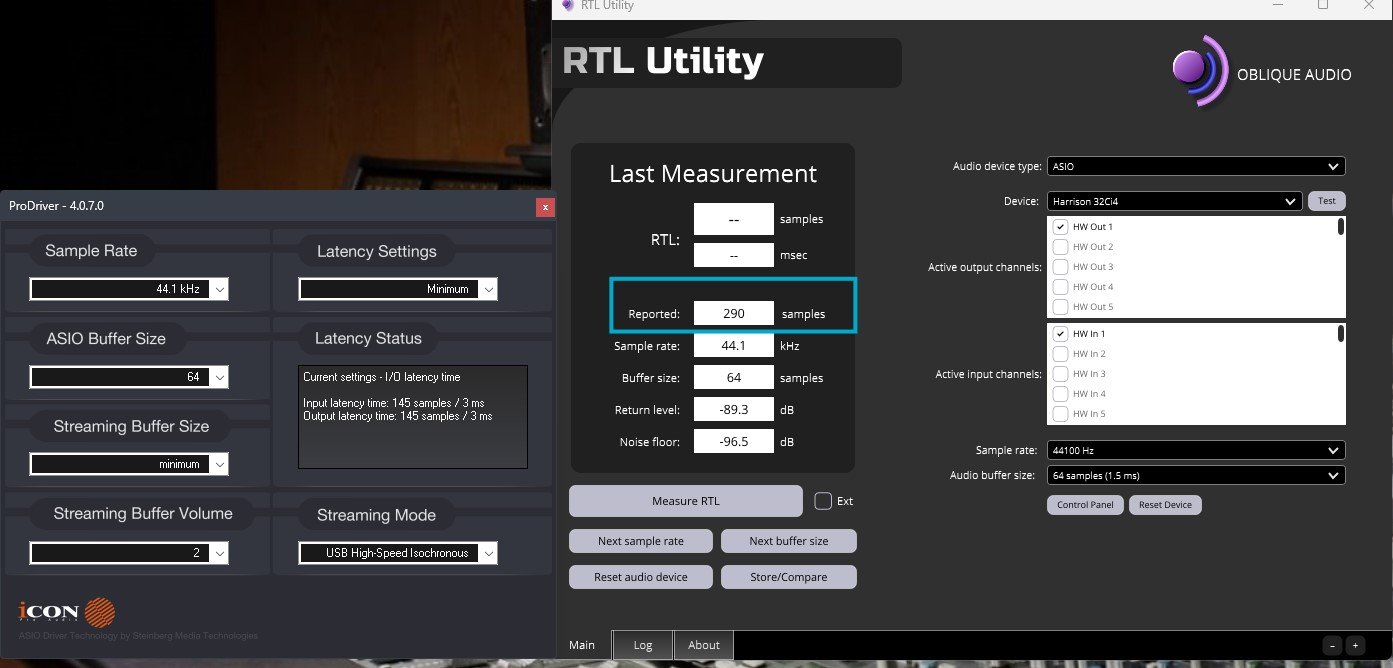Click the Next sample rate button
1393x668 pixels.
point(641,541)
